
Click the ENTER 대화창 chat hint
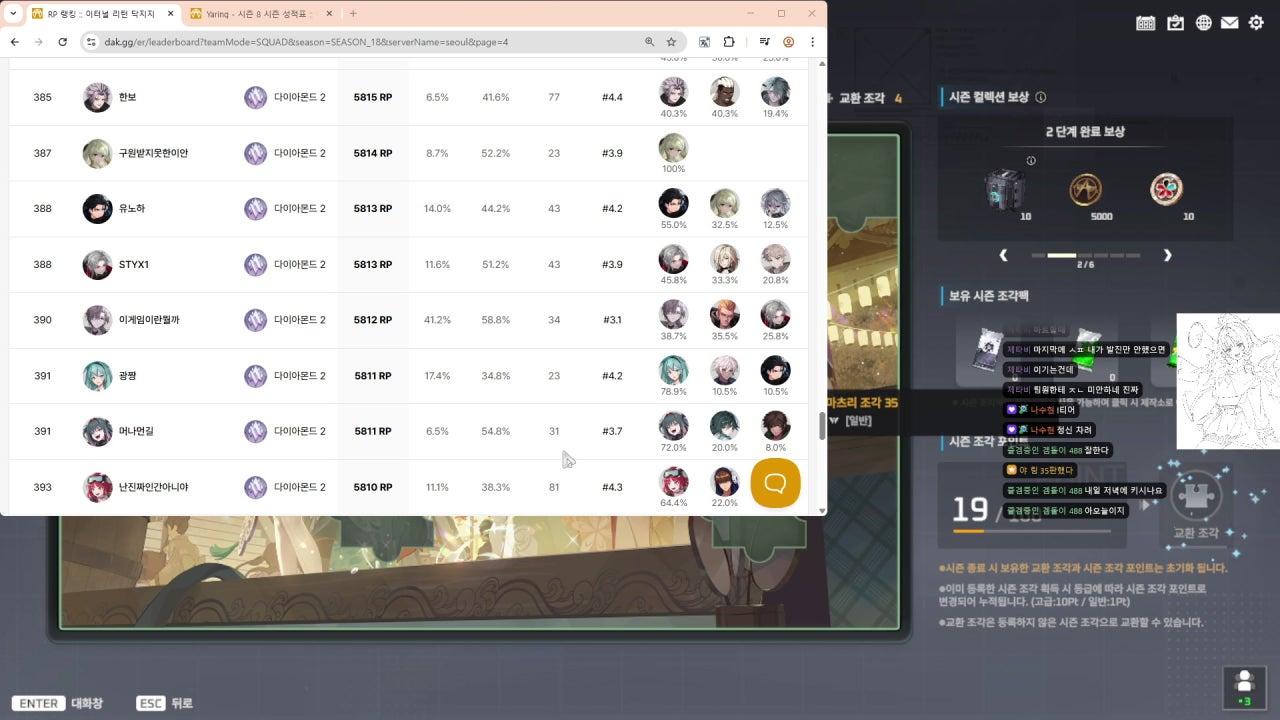57,703
